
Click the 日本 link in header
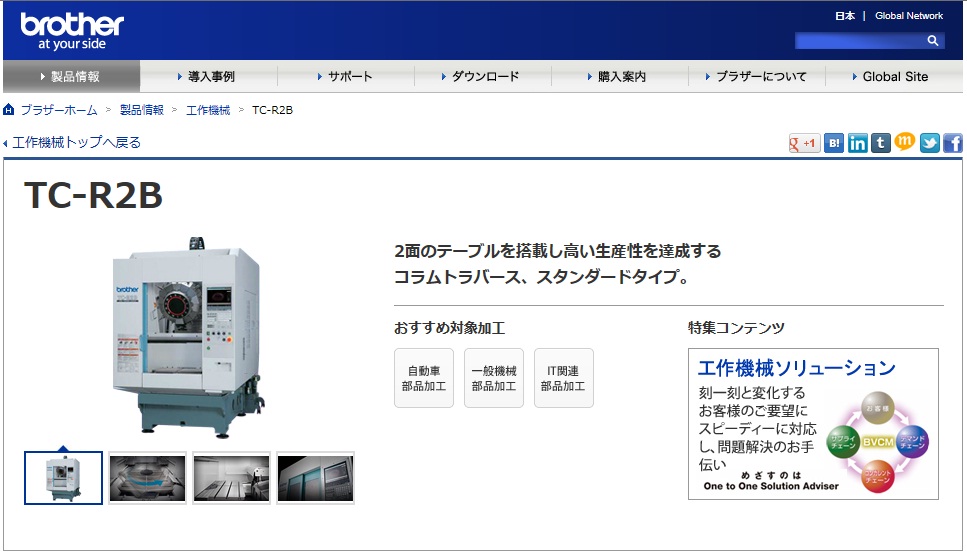click(845, 16)
